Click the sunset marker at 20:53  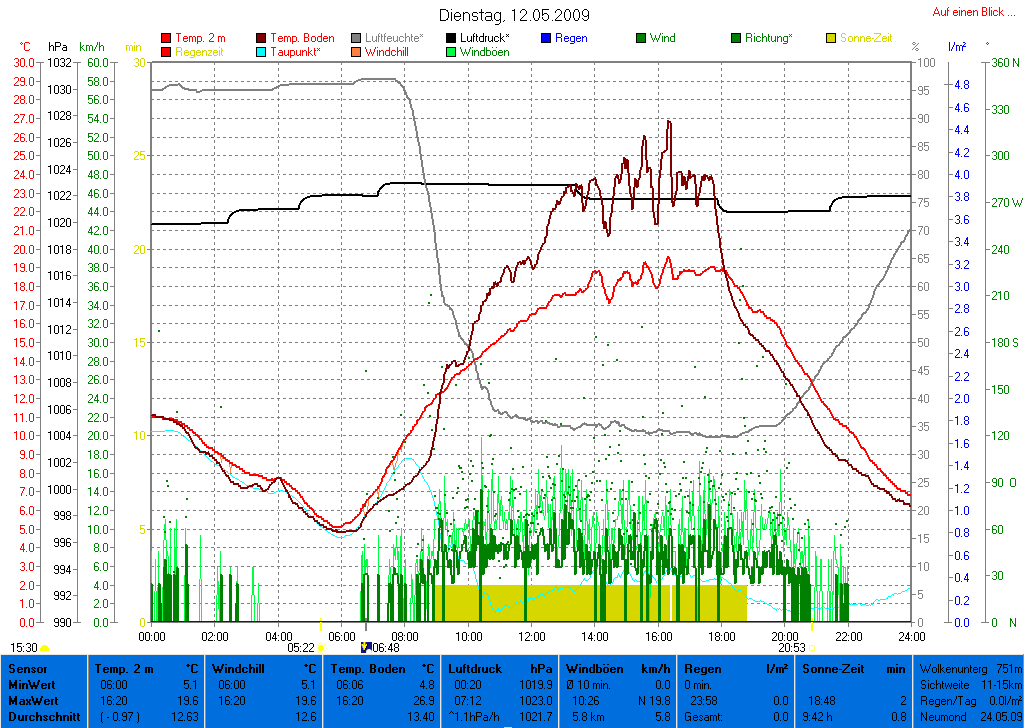tap(812, 648)
